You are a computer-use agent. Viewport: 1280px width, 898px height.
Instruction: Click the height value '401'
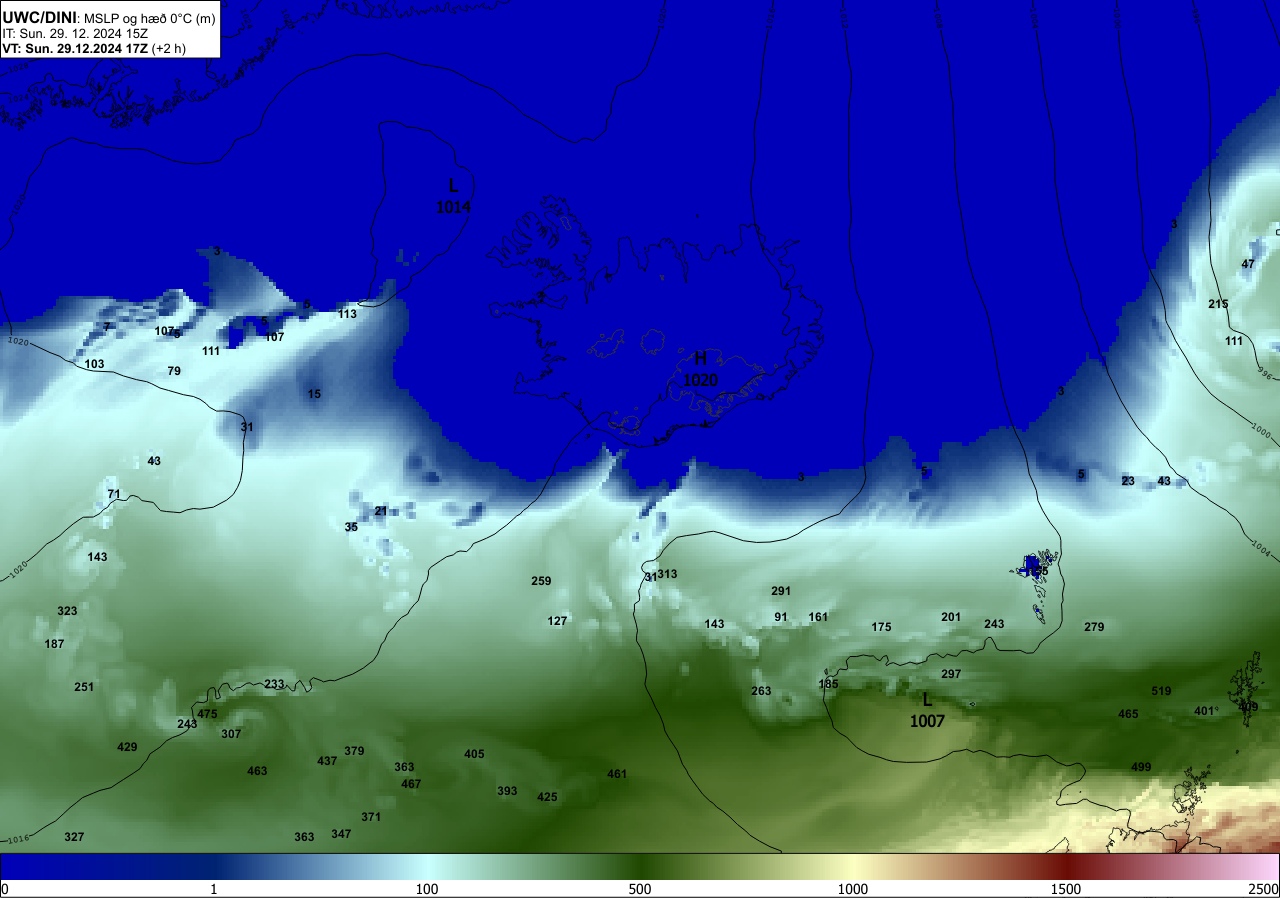(1204, 711)
